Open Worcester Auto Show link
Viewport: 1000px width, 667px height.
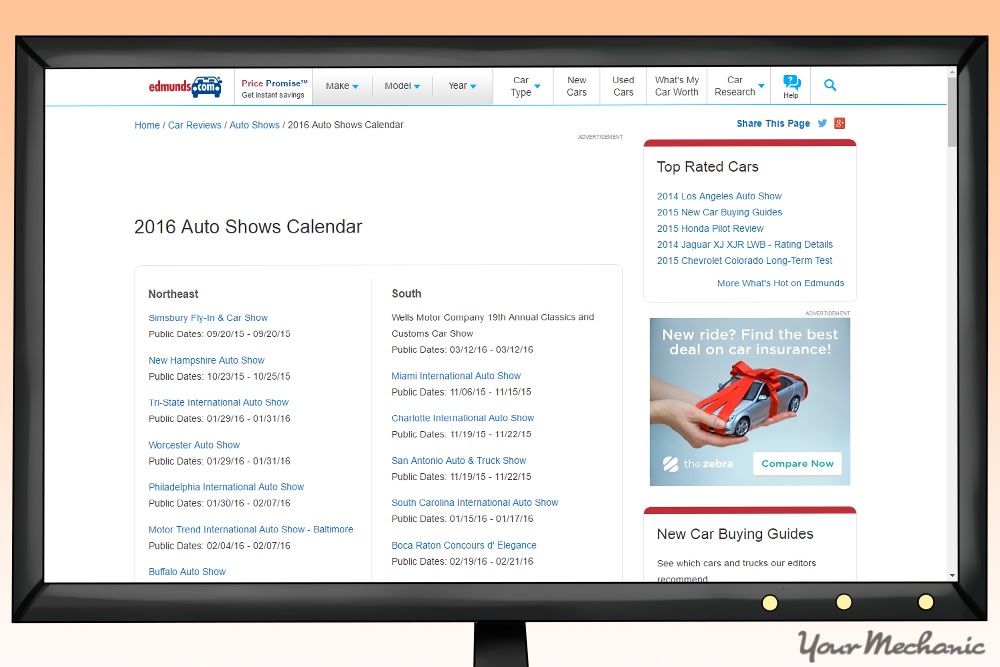[194, 445]
